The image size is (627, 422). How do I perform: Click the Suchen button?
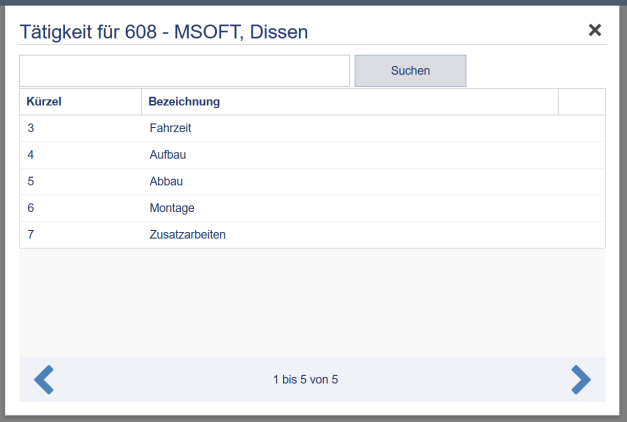click(x=410, y=71)
